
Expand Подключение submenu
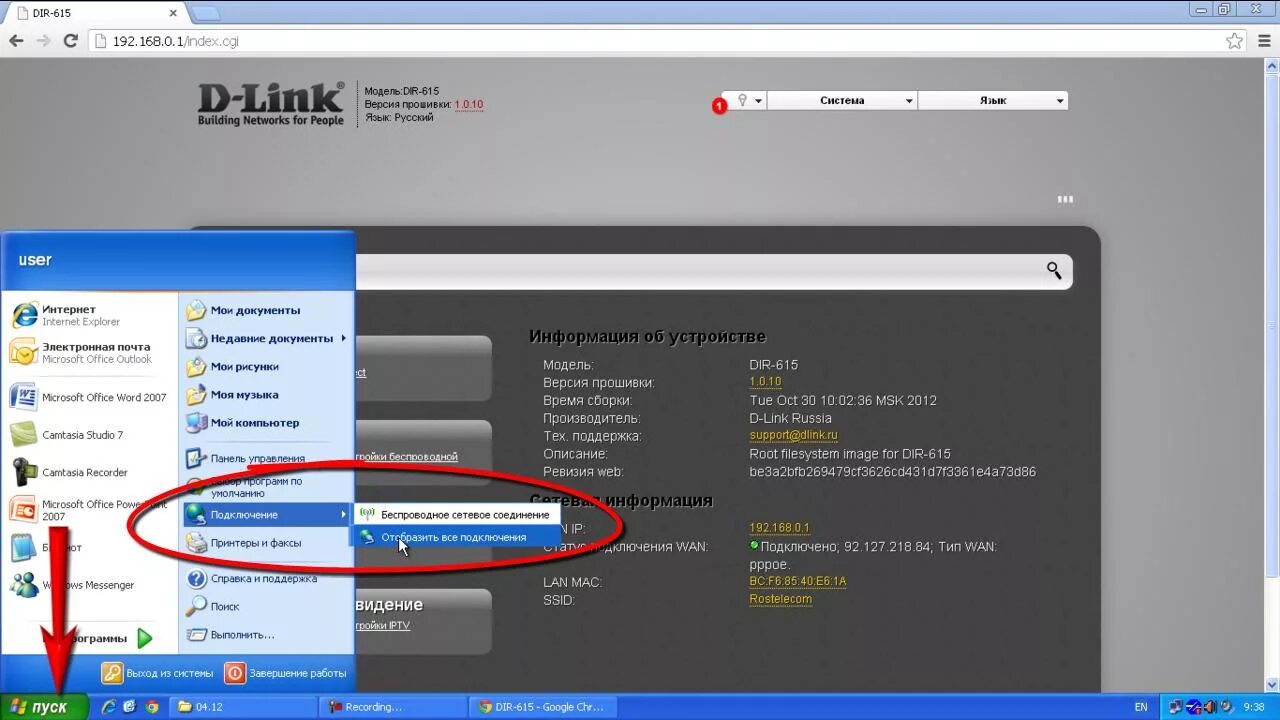tap(265, 514)
